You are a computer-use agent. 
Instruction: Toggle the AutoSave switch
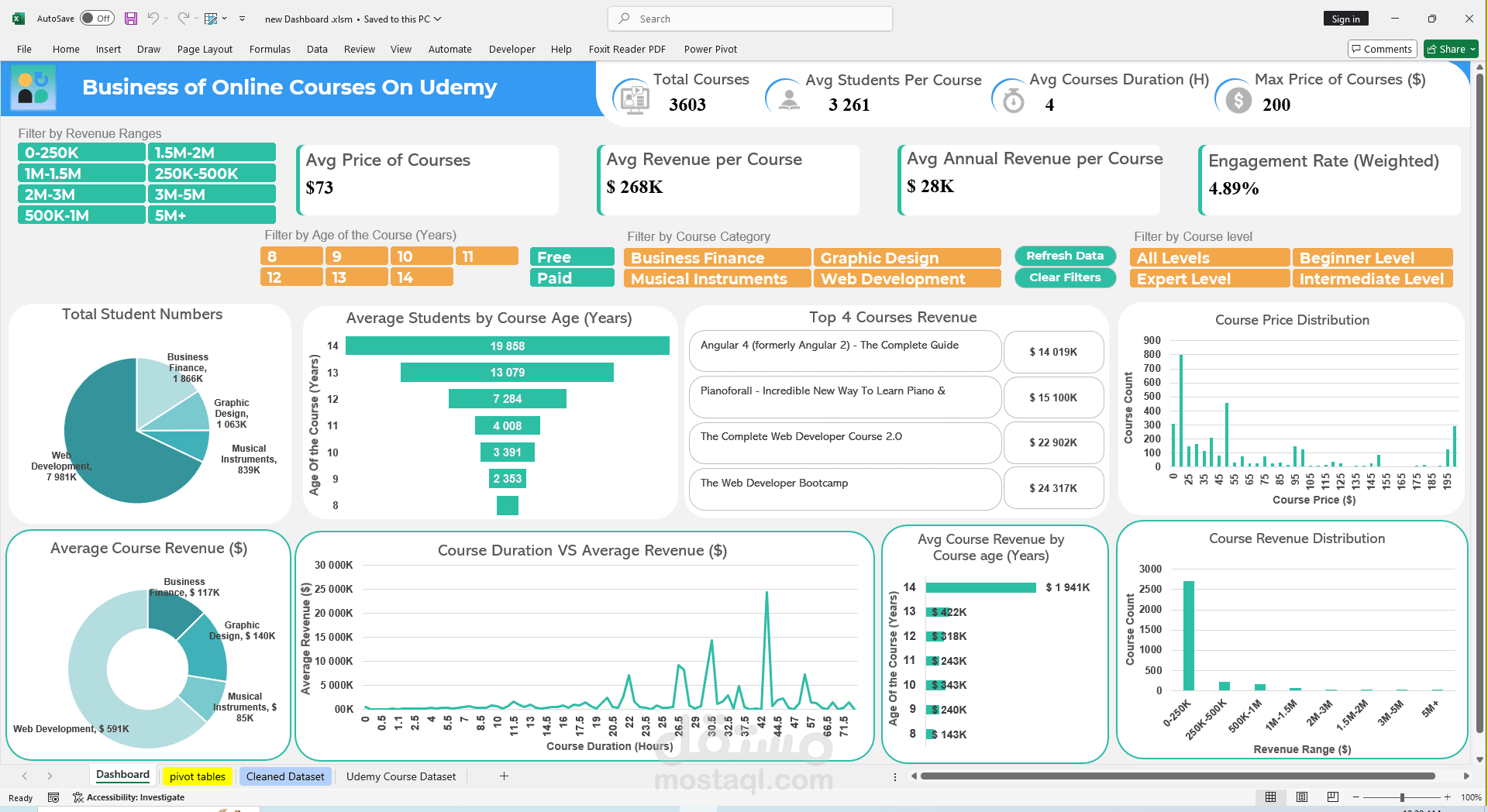point(97,19)
